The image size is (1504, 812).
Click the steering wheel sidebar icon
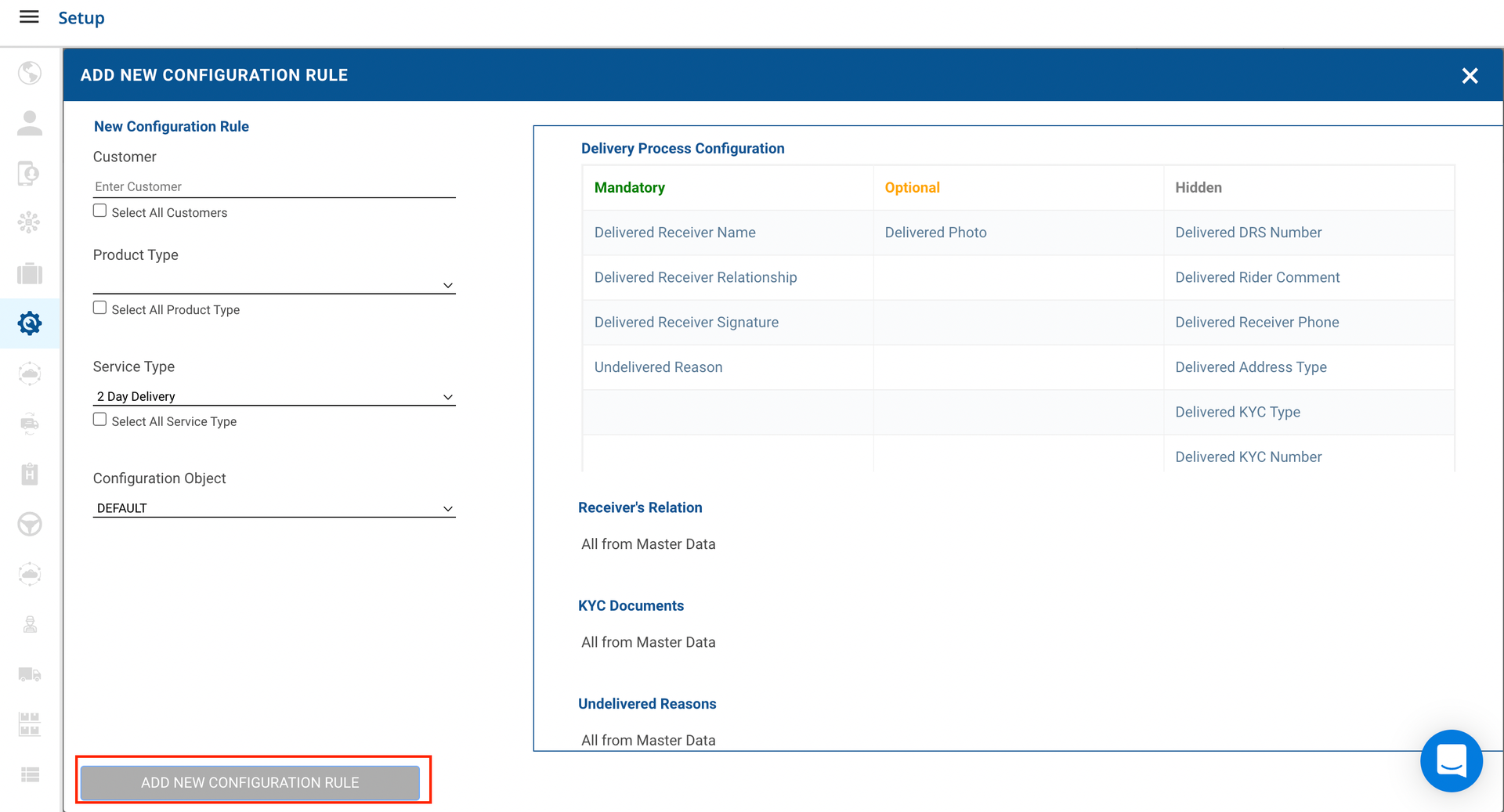[x=30, y=524]
